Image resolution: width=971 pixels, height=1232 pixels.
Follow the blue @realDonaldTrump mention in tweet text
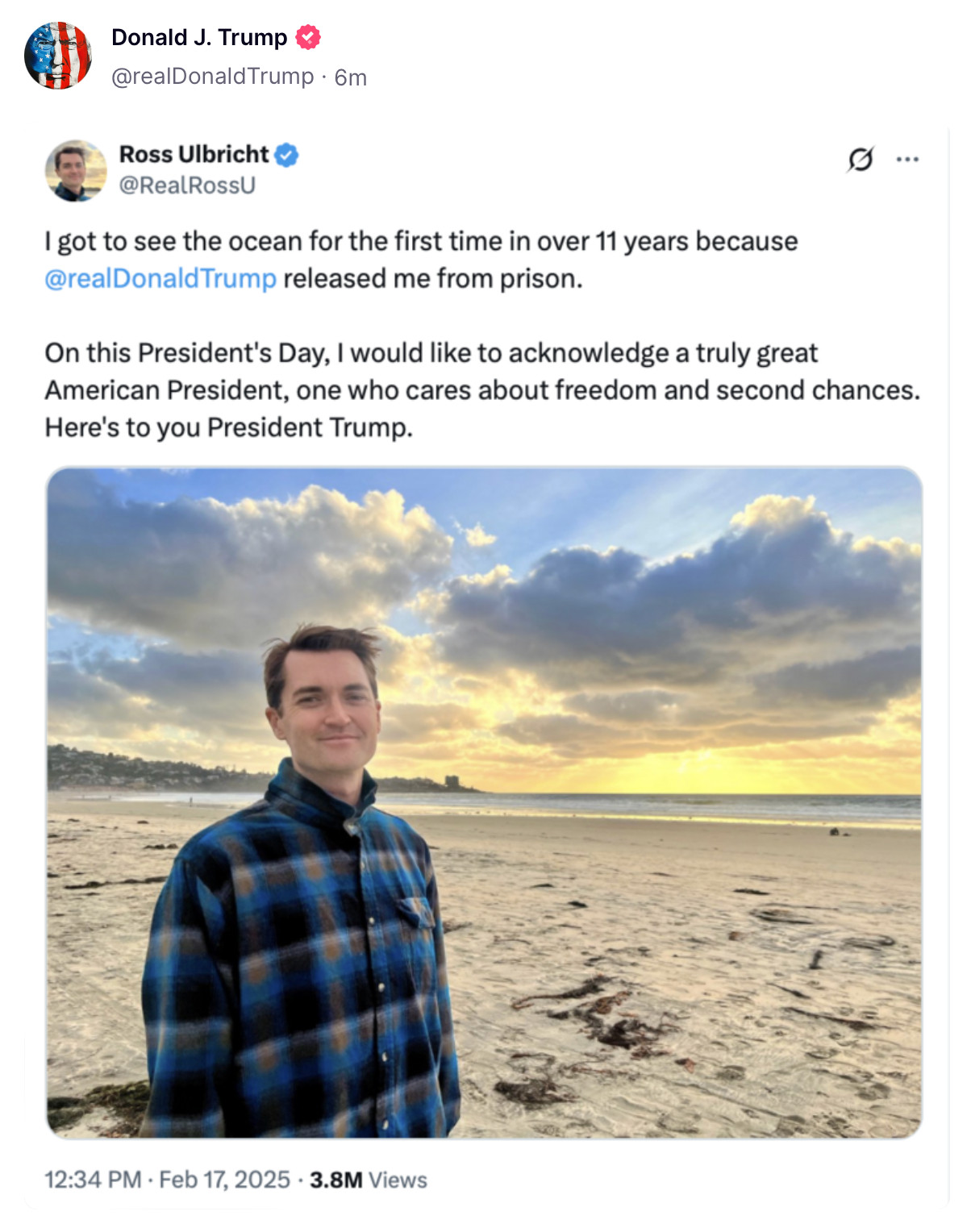[160, 278]
